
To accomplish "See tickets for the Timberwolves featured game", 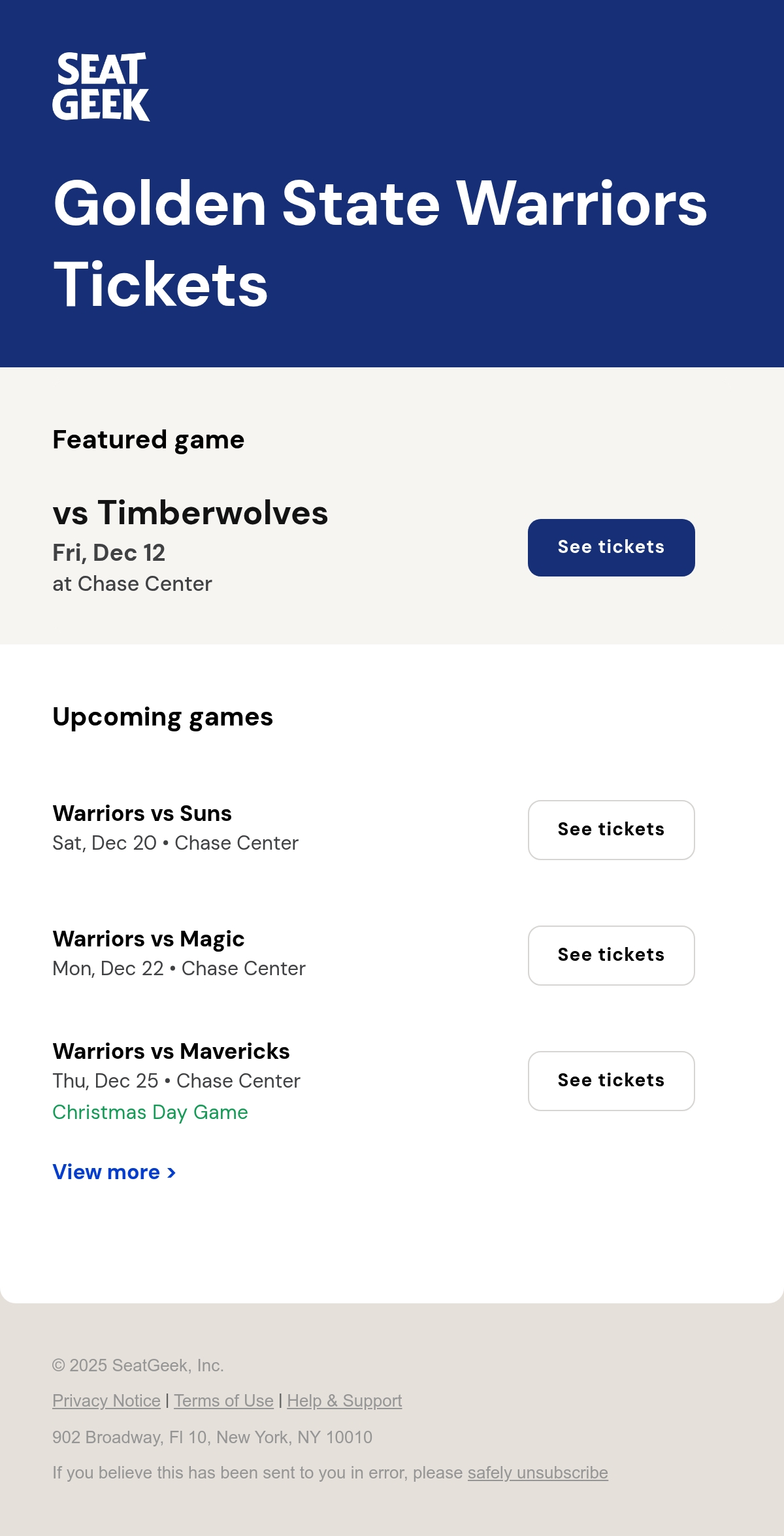I will pyautogui.click(x=611, y=548).
